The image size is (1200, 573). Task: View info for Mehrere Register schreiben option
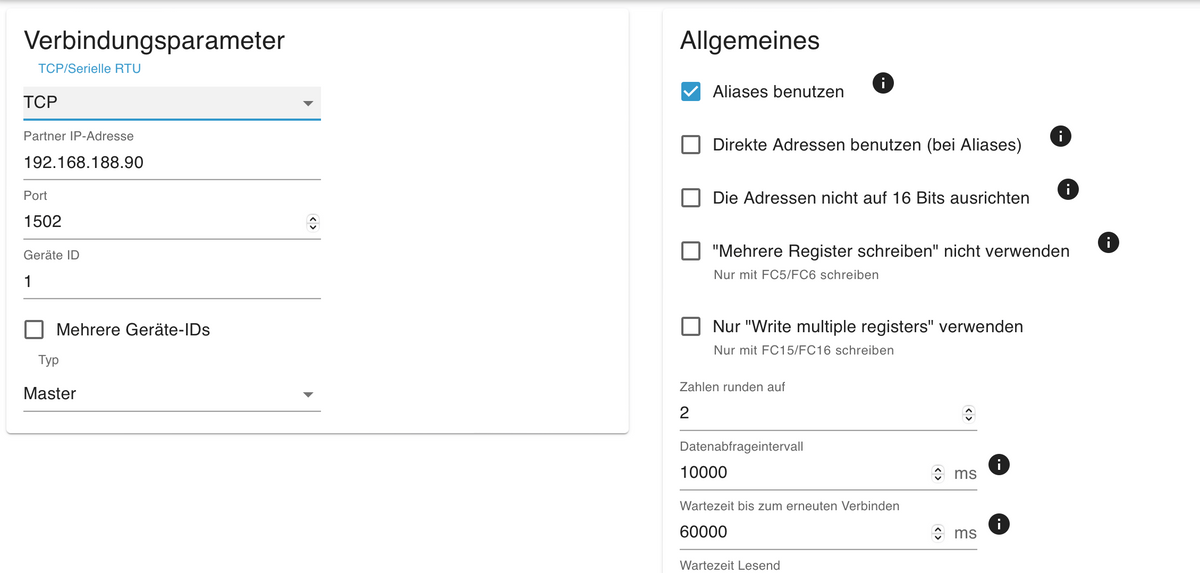point(1108,242)
